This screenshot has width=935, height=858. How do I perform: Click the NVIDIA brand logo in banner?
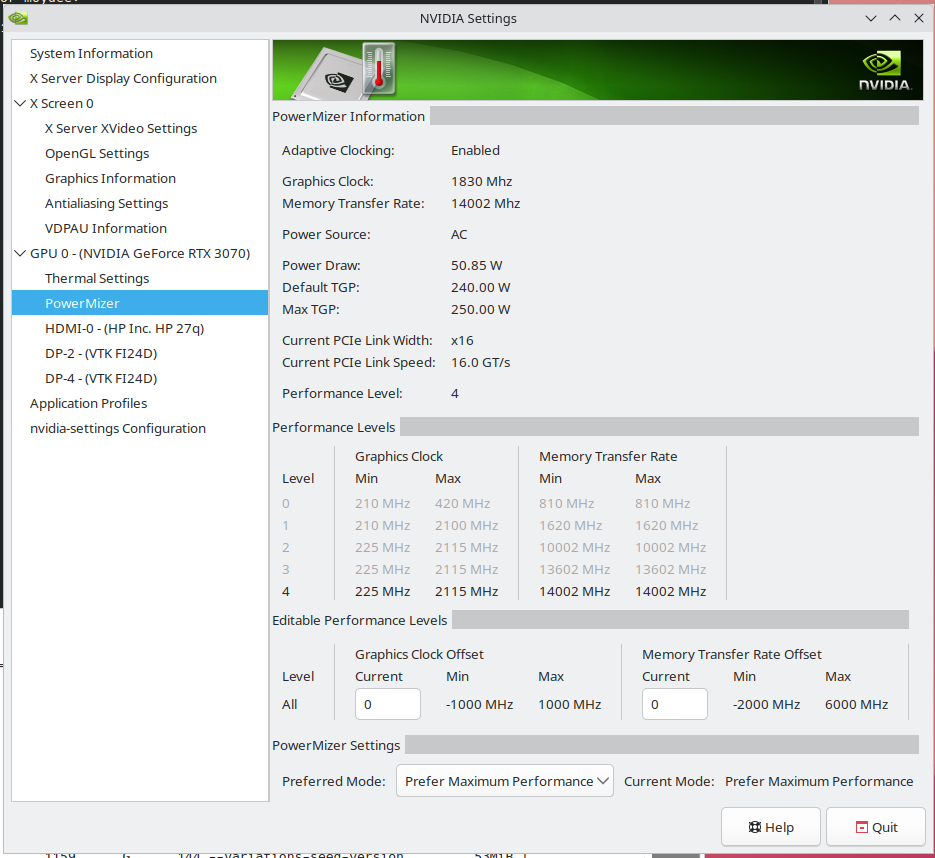[885, 72]
